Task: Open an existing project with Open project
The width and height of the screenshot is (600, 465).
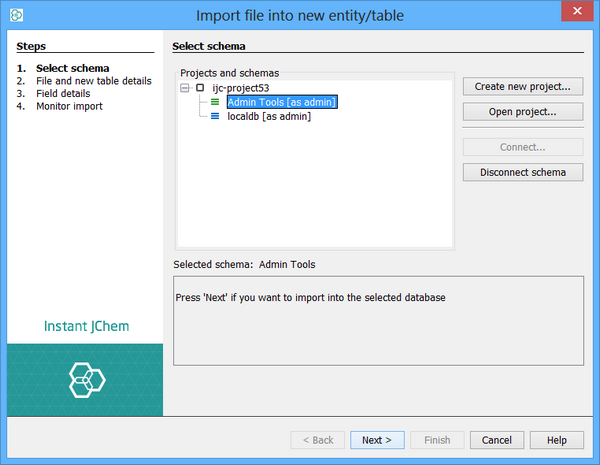Action: 523,111
